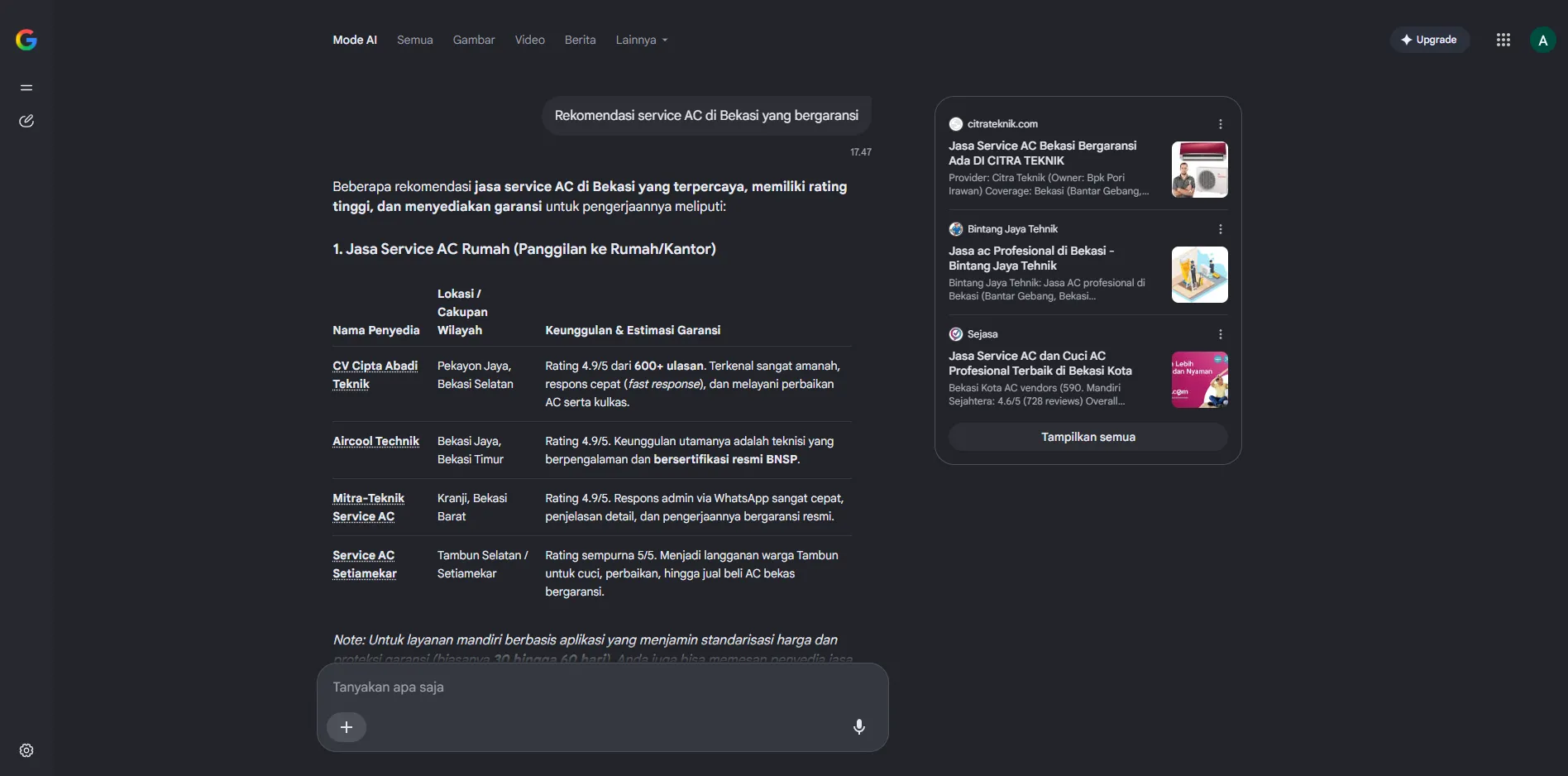Open the sidebar hamburger menu
This screenshot has height=776, width=1568.
pos(26,88)
